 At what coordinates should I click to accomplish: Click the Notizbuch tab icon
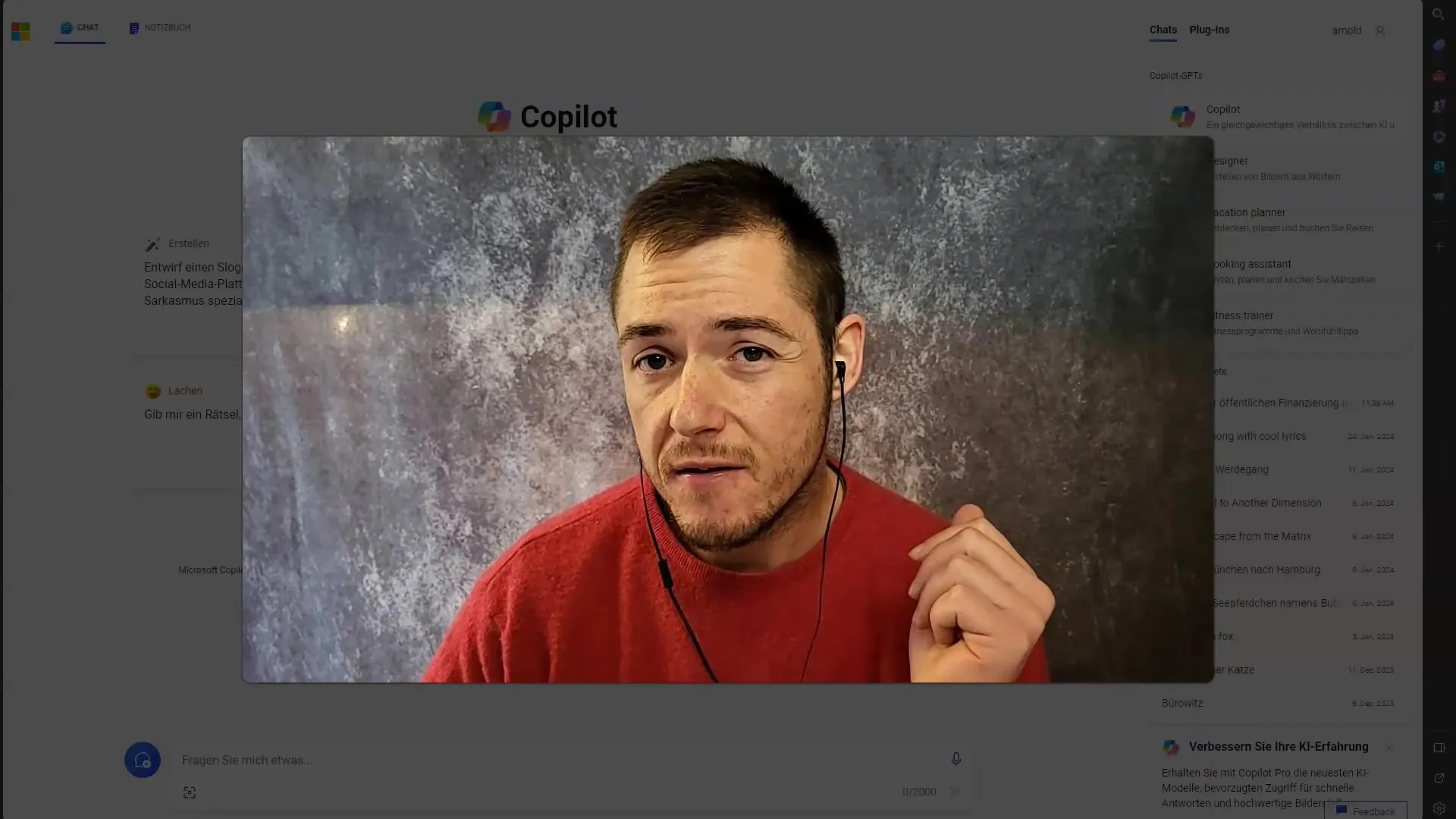pos(134,27)
